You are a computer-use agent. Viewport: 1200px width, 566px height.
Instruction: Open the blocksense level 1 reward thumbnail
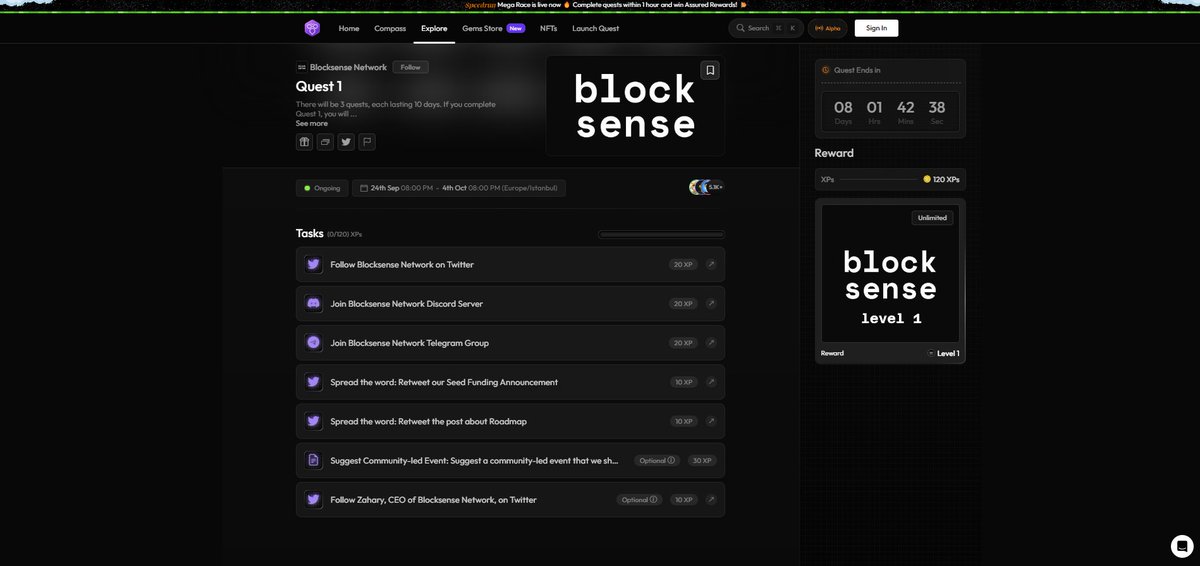[890, 274]
